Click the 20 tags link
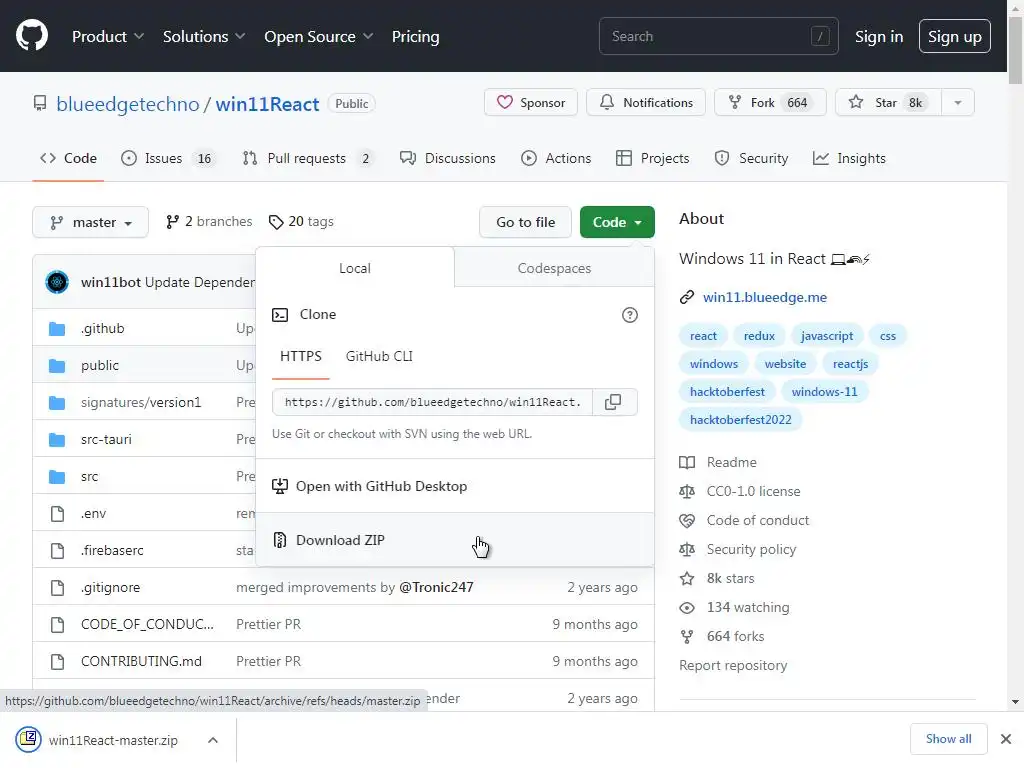The width and height of the screenshot is (1024, 768). [301, 222]
